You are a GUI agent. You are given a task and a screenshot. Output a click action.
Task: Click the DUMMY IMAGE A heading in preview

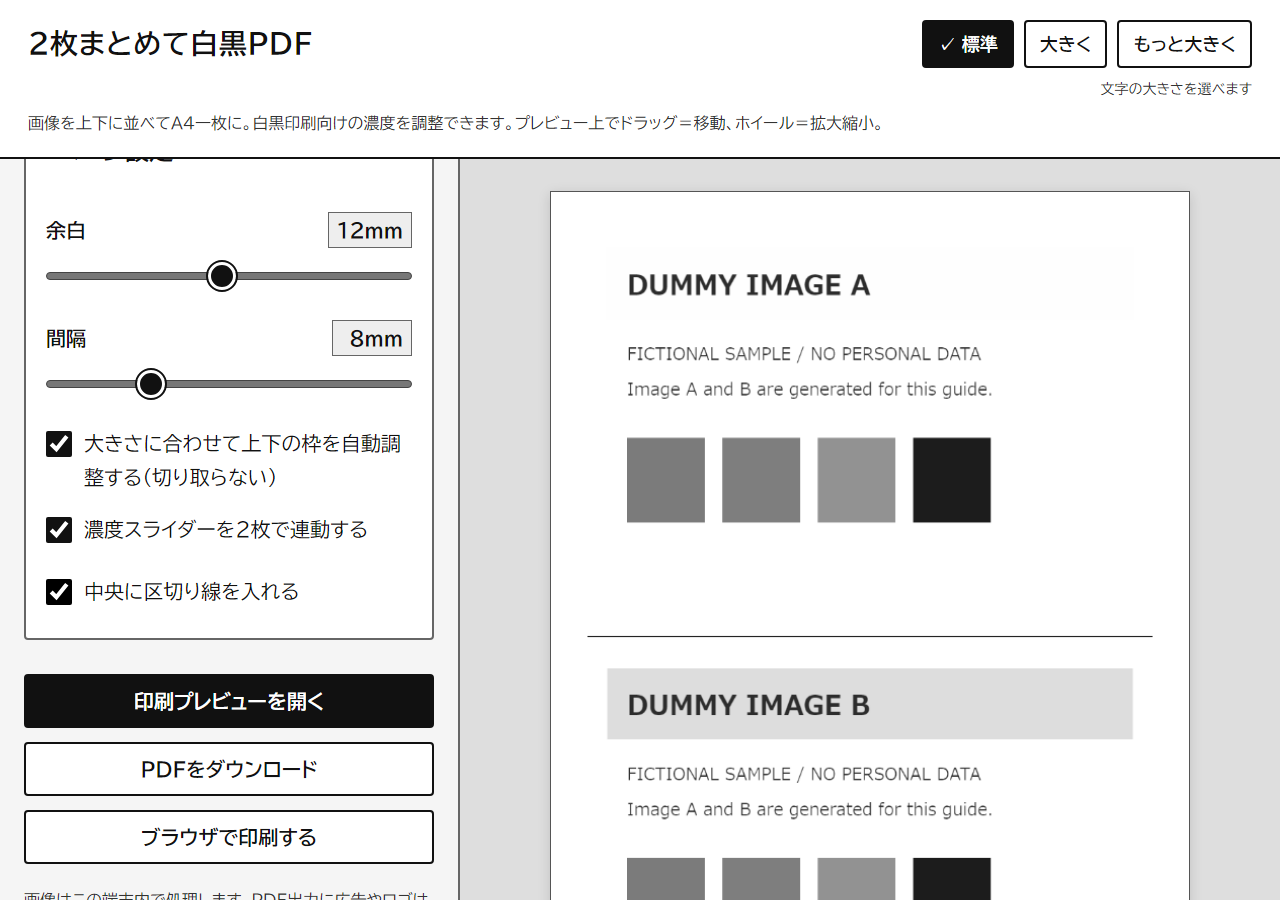tap(749, 286)
